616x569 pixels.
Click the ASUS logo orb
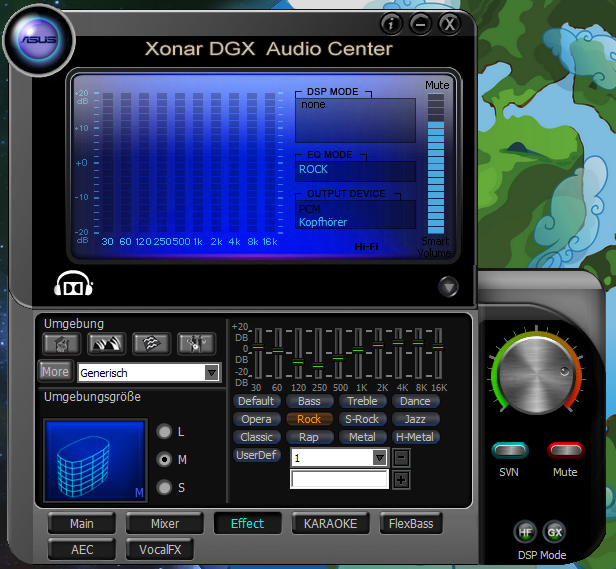point(38,40)
